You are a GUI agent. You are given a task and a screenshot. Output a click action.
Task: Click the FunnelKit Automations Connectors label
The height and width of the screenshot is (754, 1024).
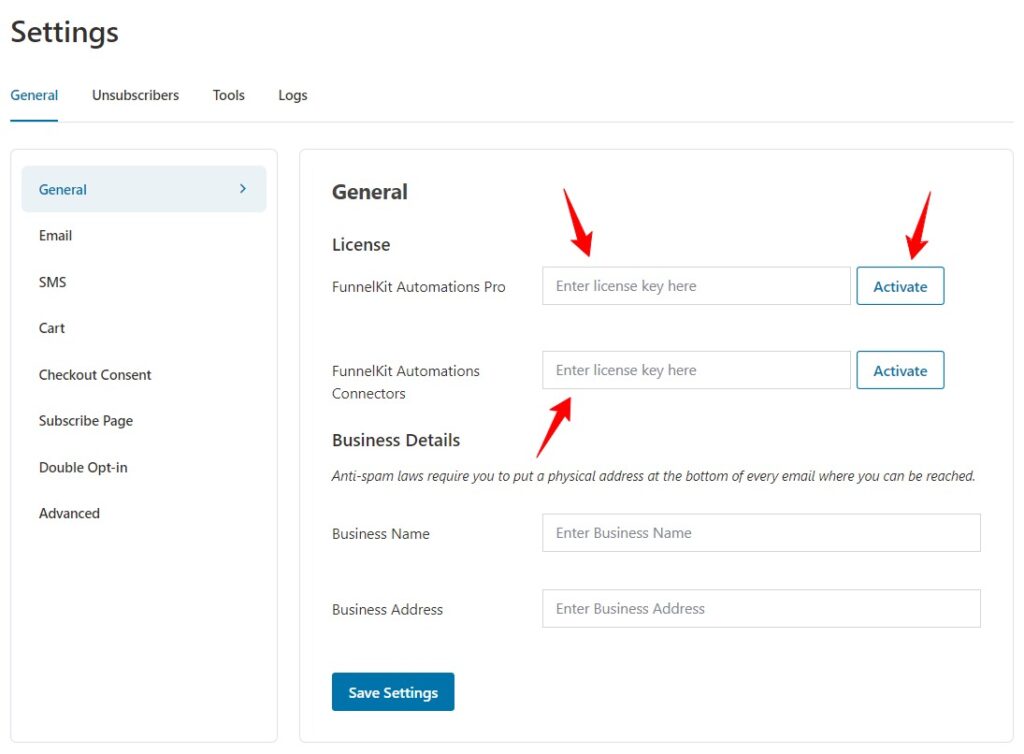[x=406, y=382]
